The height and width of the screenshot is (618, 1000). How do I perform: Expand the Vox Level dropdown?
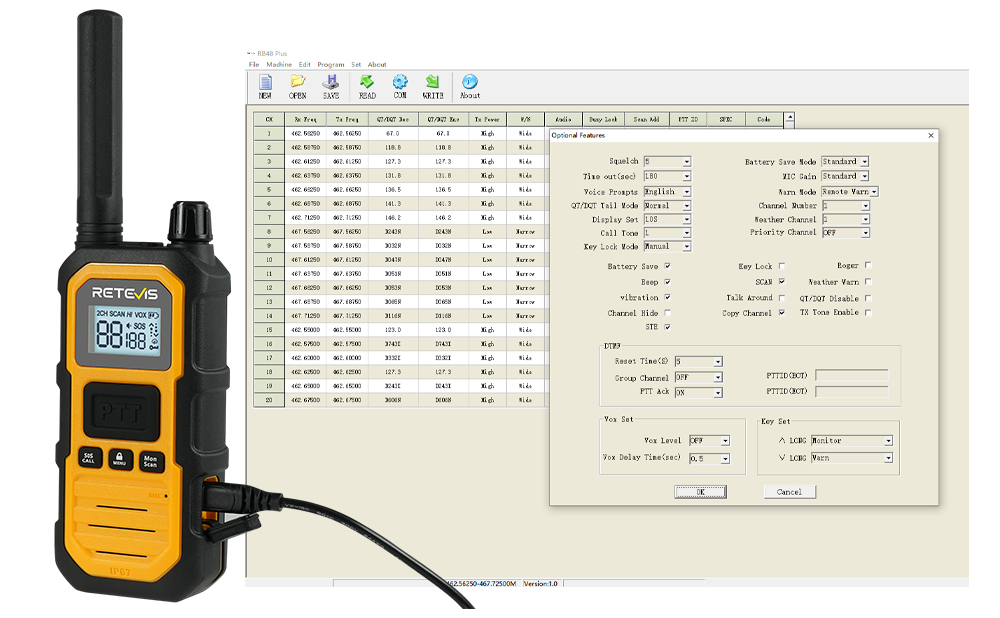click(x=725, y=441)
